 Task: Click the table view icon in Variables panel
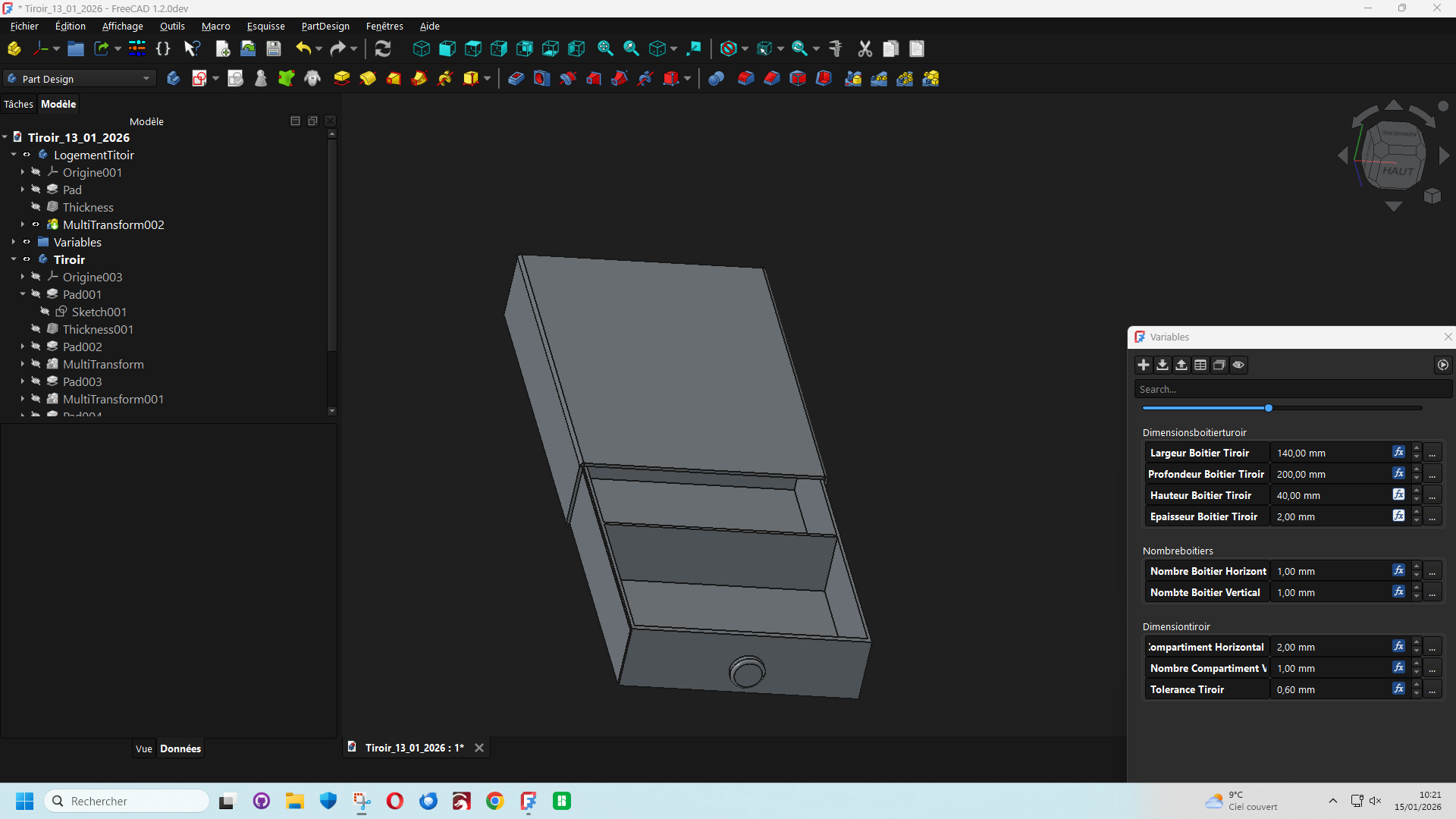tap(1200, 366)
